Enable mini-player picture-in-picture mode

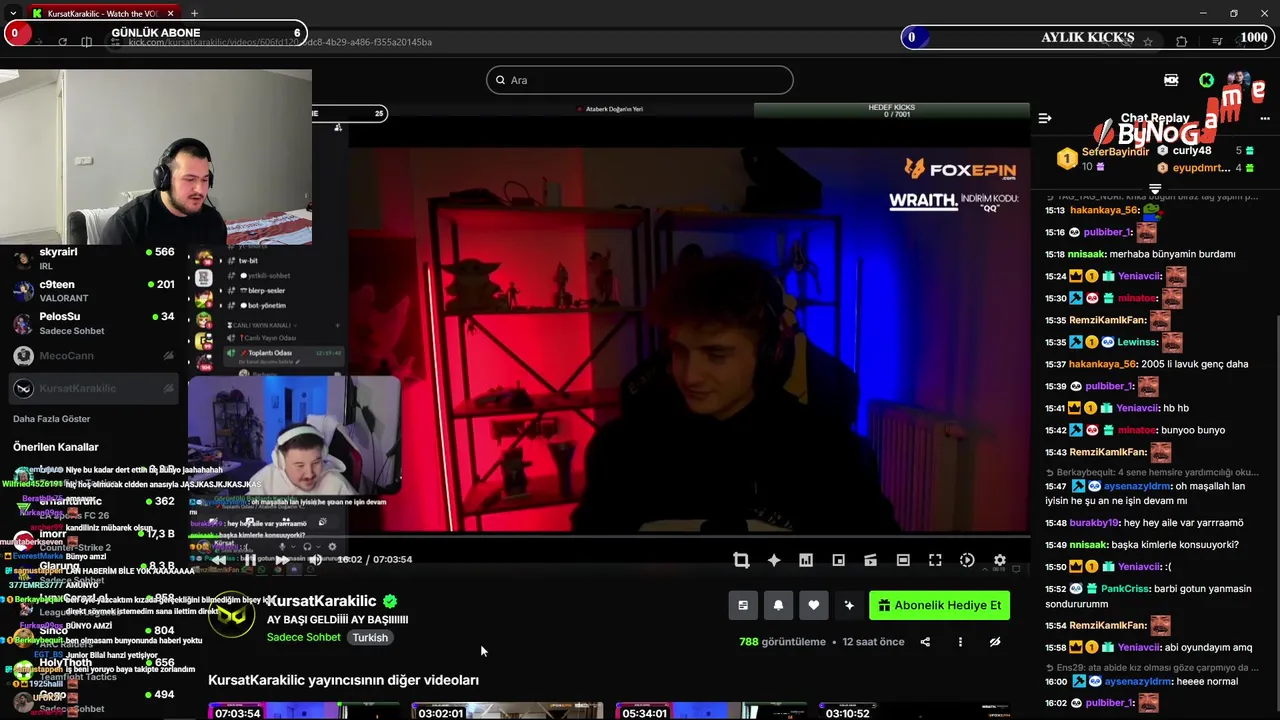point(838,560)
